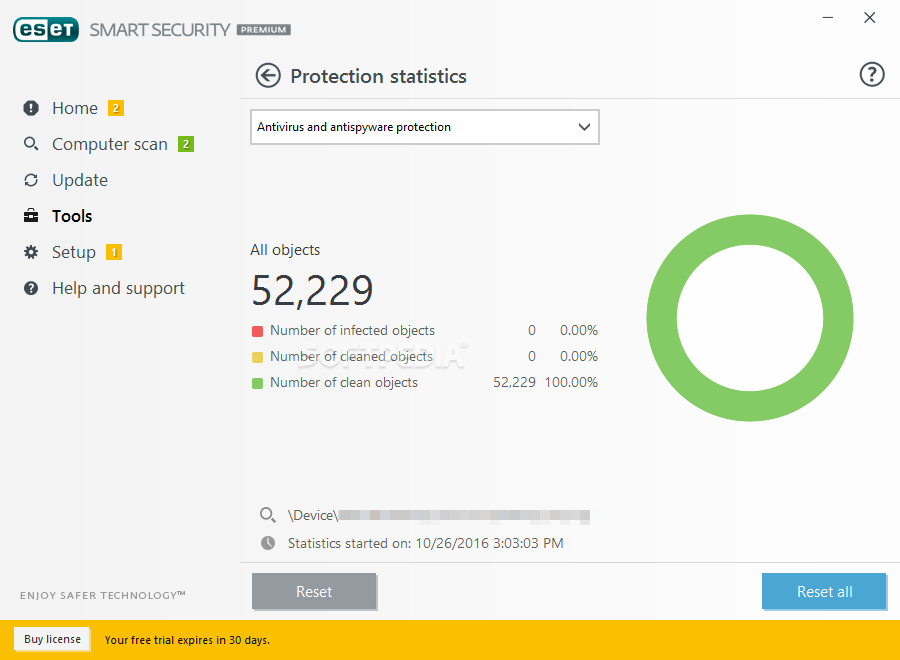Screen dimensions: 900x660
Task: Open Home in the sidebar
Action: click(x=75, y=108)
